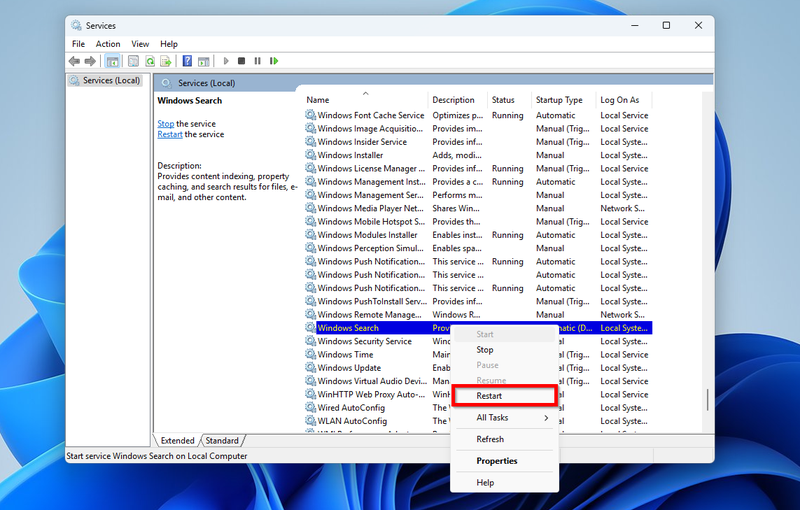Click the Back arrow toolbar icon
The image size is (800, 510).
pyautogui.click(x=74, y=61)
